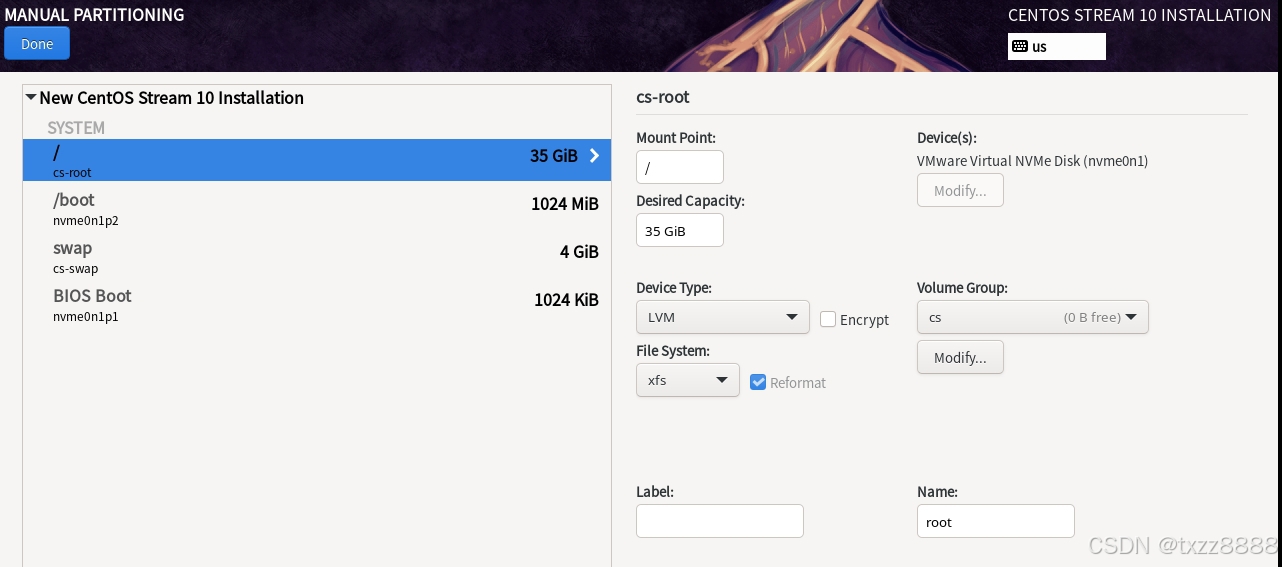
Task: Click VMware Virtual NVMe Disk text
Action: click(1032, 160)
